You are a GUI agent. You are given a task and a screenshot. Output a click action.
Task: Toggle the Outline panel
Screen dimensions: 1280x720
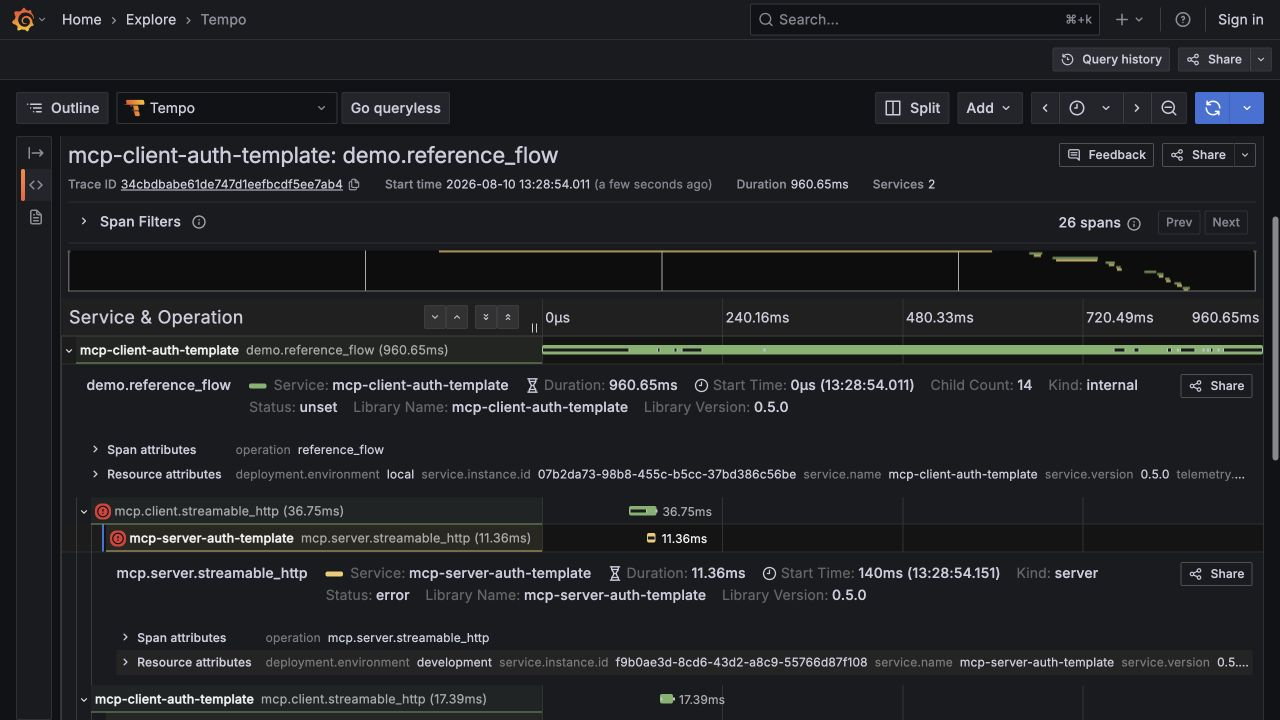(x=63, y=108)
